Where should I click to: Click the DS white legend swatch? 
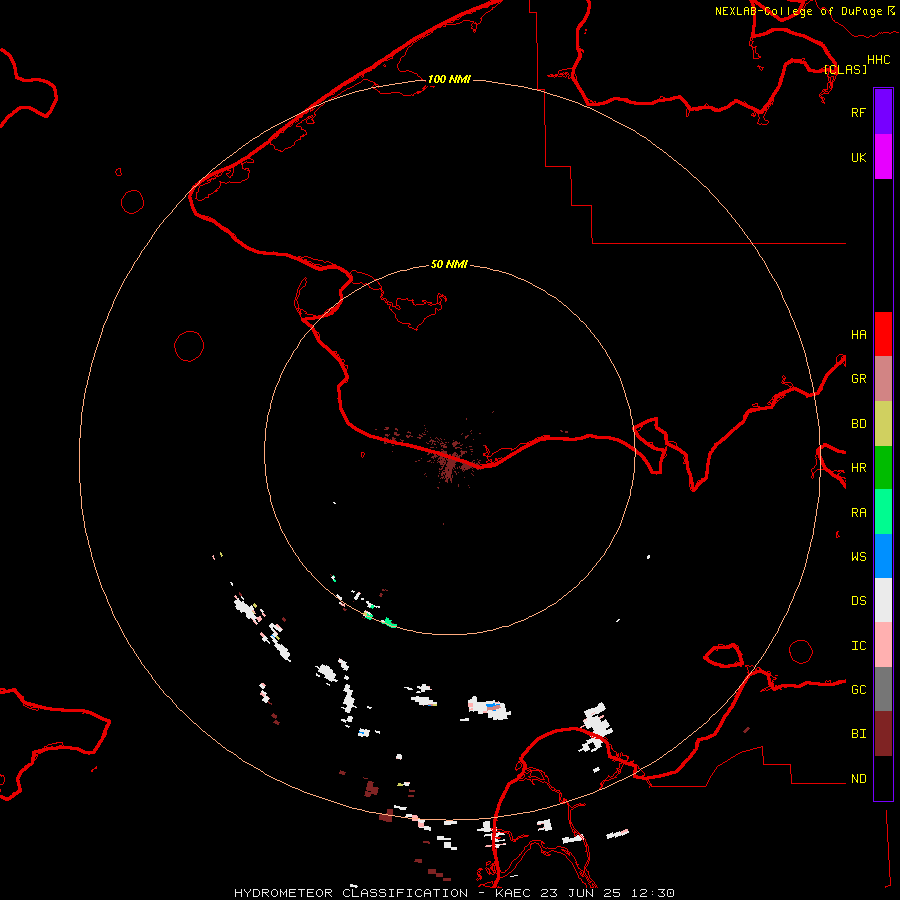(x=883, y=600)
